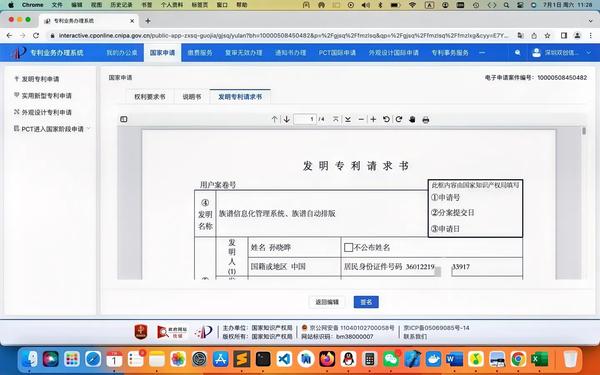Image resolution: width=600 pixels, height=375 pixels.
Task: Zoom out the PDF preview
Action: tap(361, 119)
